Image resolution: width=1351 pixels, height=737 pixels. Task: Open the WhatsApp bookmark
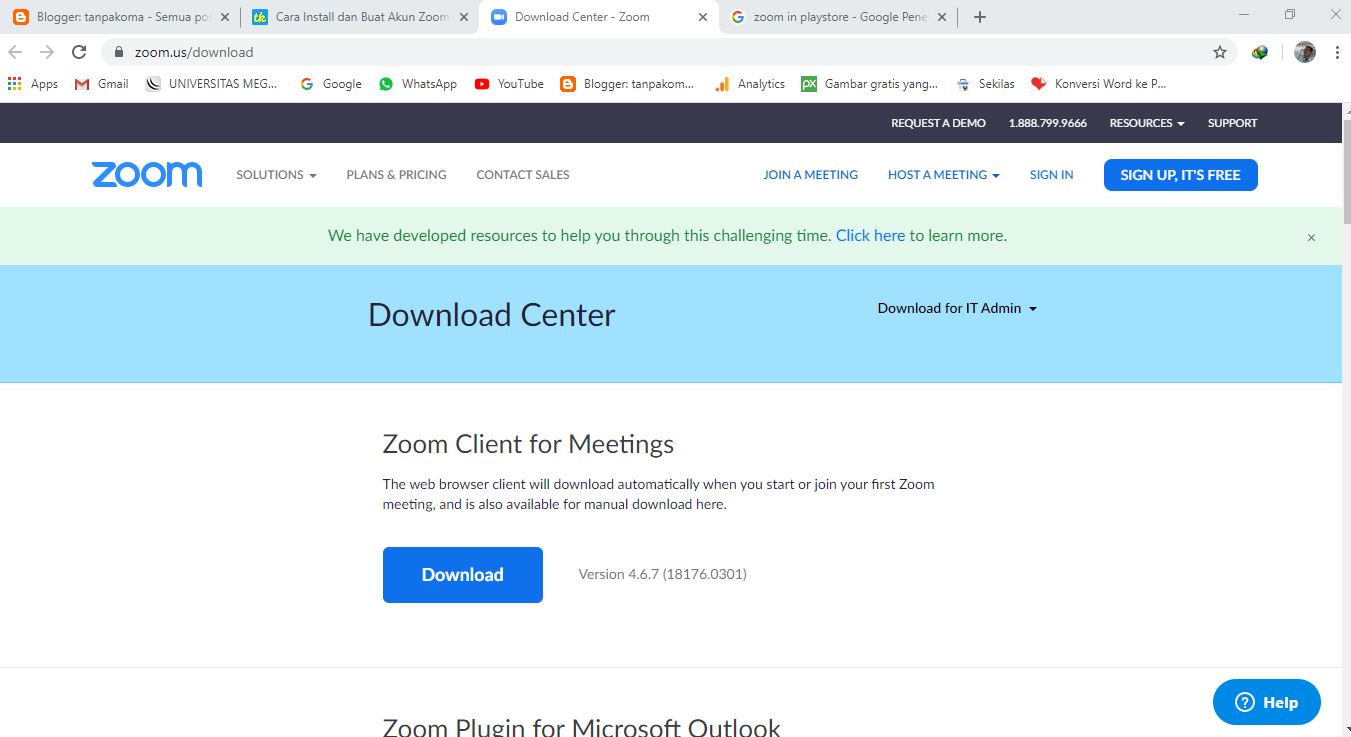pos(418,84)
